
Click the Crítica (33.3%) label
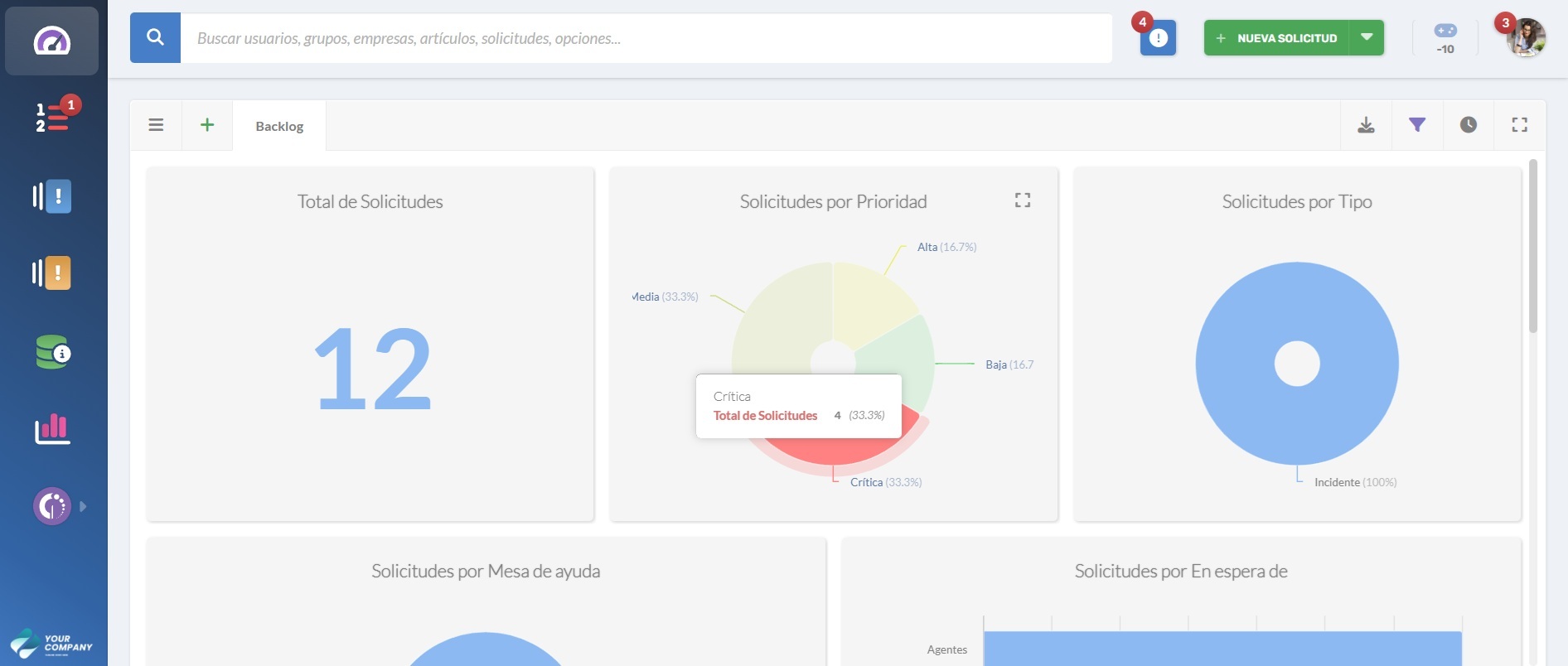pos(886,482)
